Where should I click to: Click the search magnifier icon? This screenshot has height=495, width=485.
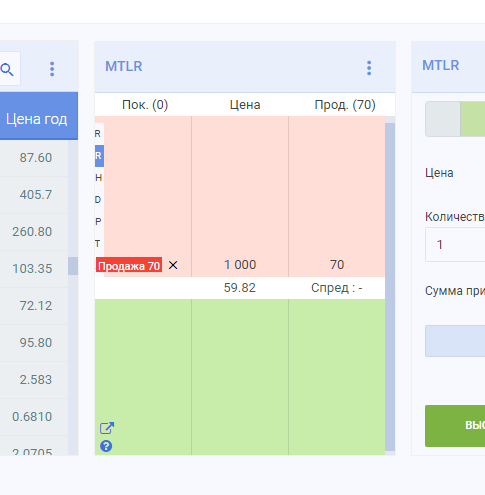click(x=7, y=69)
